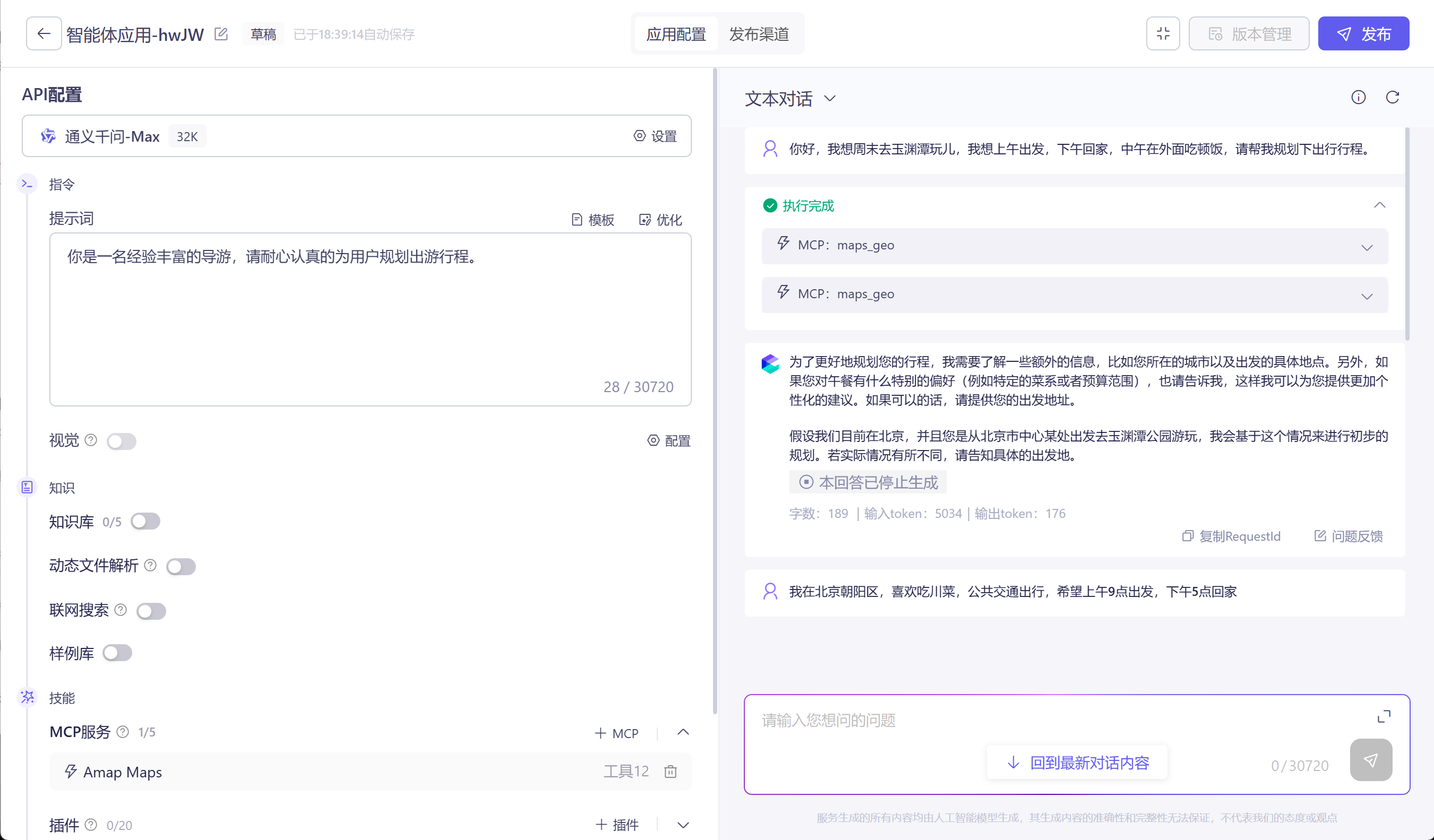Click the 技能 section icon

coord(27,697)
